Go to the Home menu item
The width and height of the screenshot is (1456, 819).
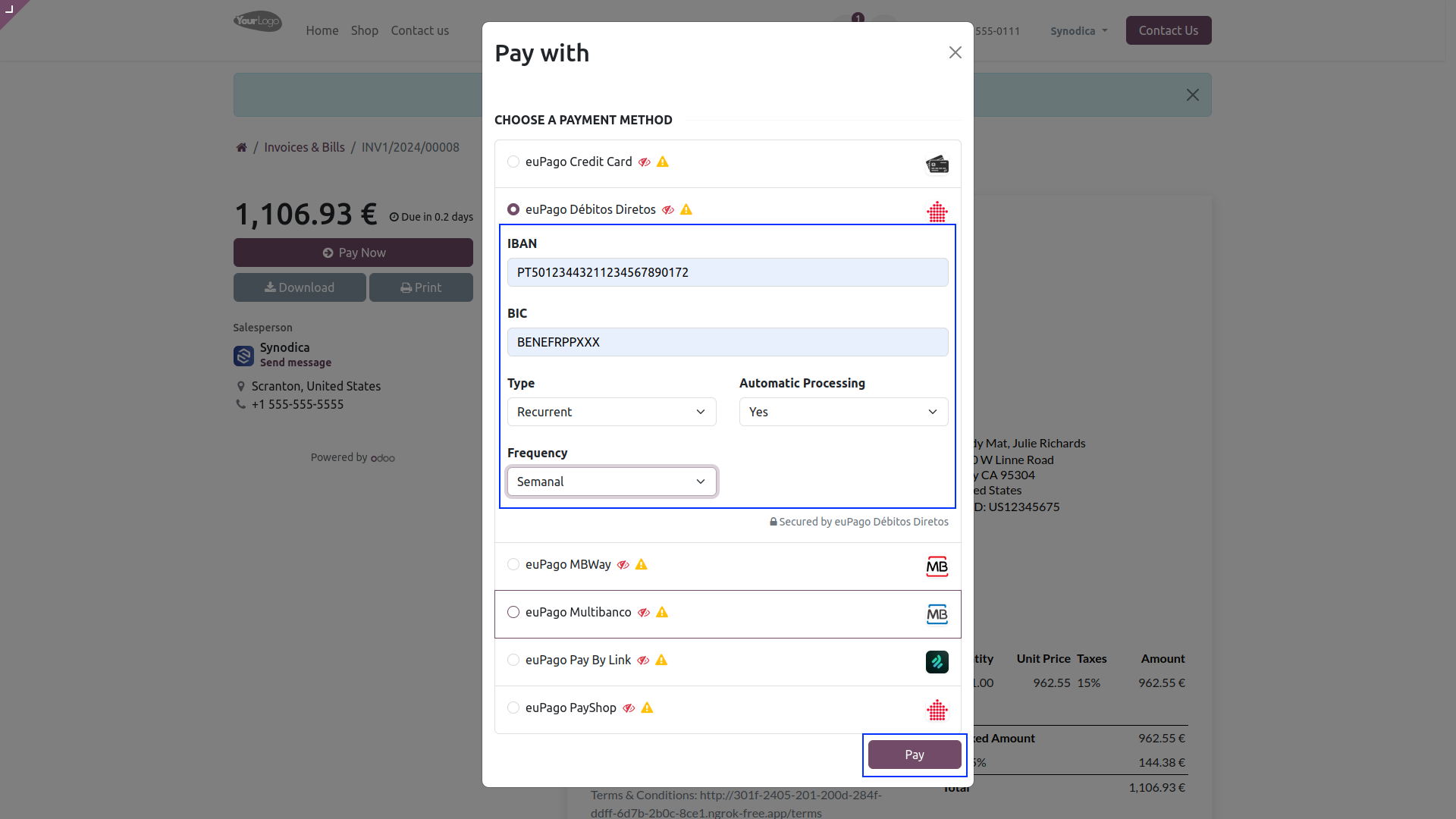pyautogui.click(x=322, y=31)
